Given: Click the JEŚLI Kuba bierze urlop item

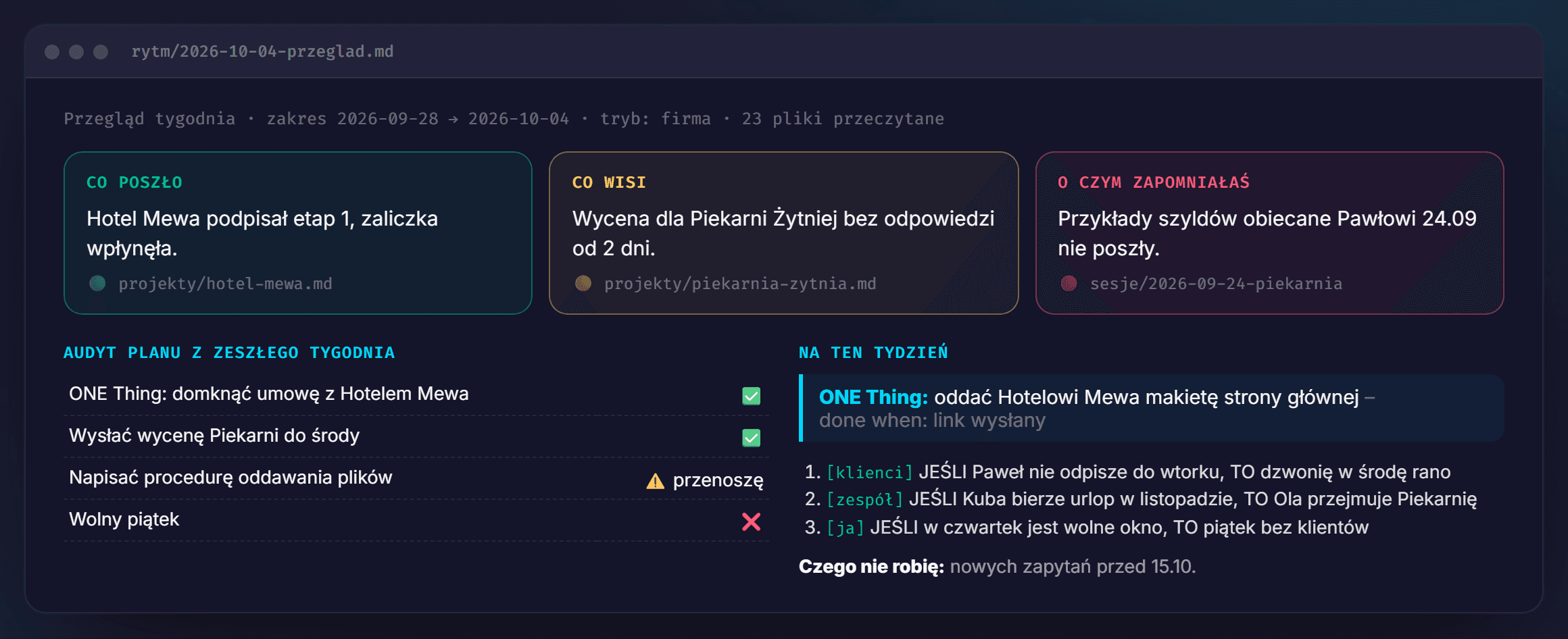Looking at the screenshot, I should point(1193,500).
